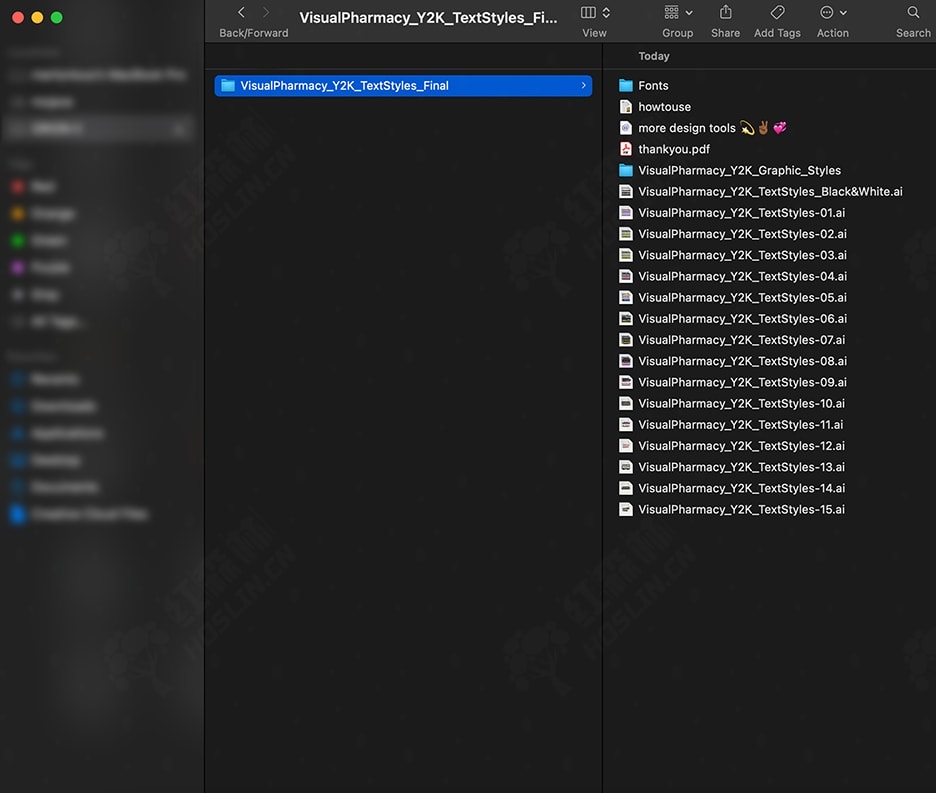Select TextStyles-02.ai file icon
Viewport: 936px width, 793px height.
point(626,234)
